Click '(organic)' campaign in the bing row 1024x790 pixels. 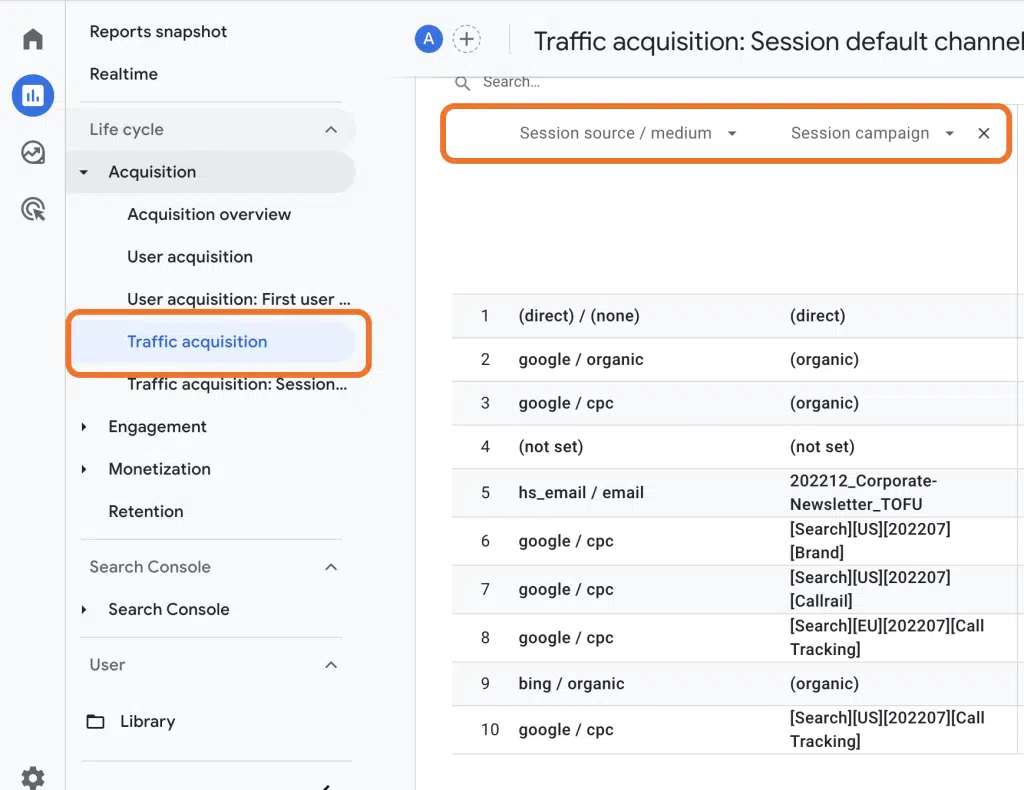pyautogui.click(x=824, y=684)
